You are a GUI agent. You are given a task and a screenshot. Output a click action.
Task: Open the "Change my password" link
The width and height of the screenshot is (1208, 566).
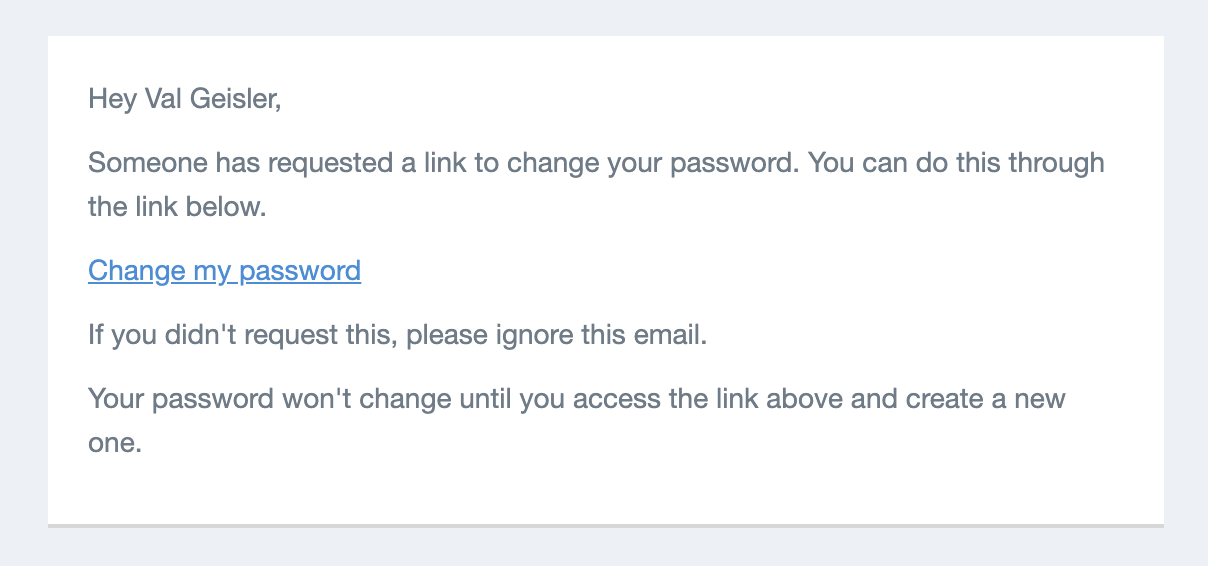point(224,271)
